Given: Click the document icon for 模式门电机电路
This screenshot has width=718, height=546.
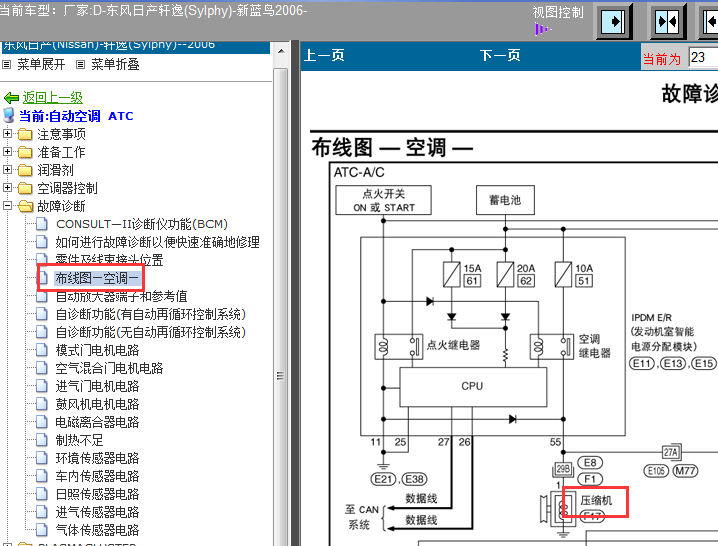Looking at the screenshot, I should click(x=42, y=350).
